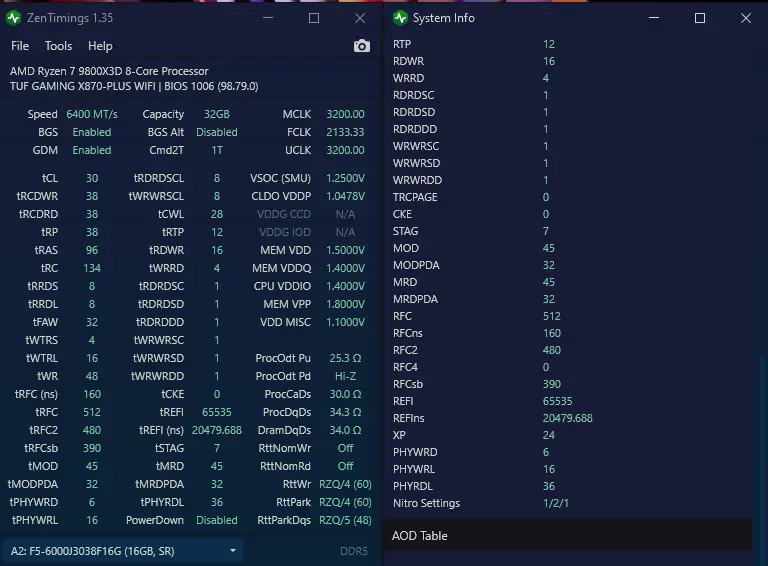Click the ZenTimings app logo icon

(14, 18)
